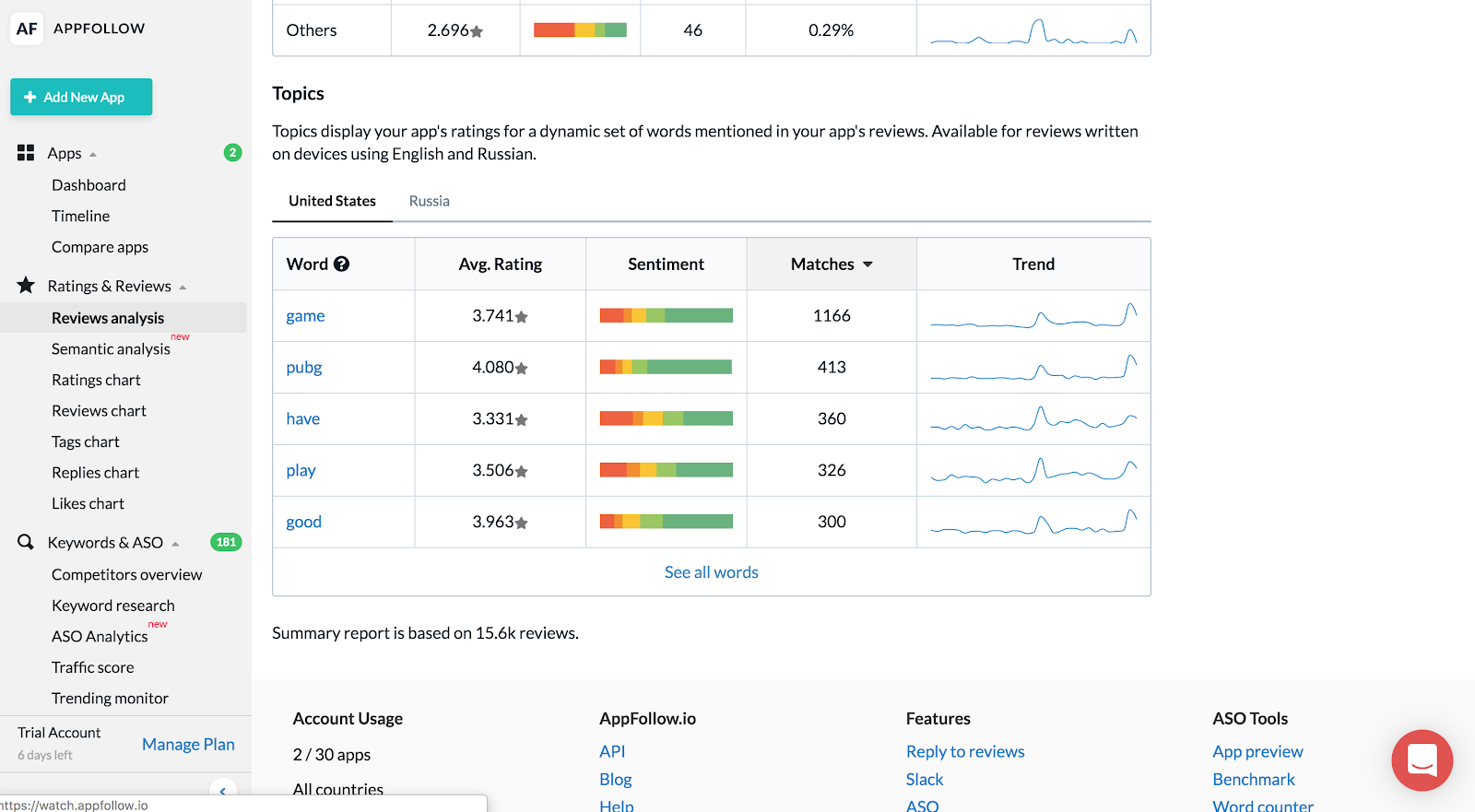Click the Add New App button
Viewport: 1475px width, 812px height.
81,97
